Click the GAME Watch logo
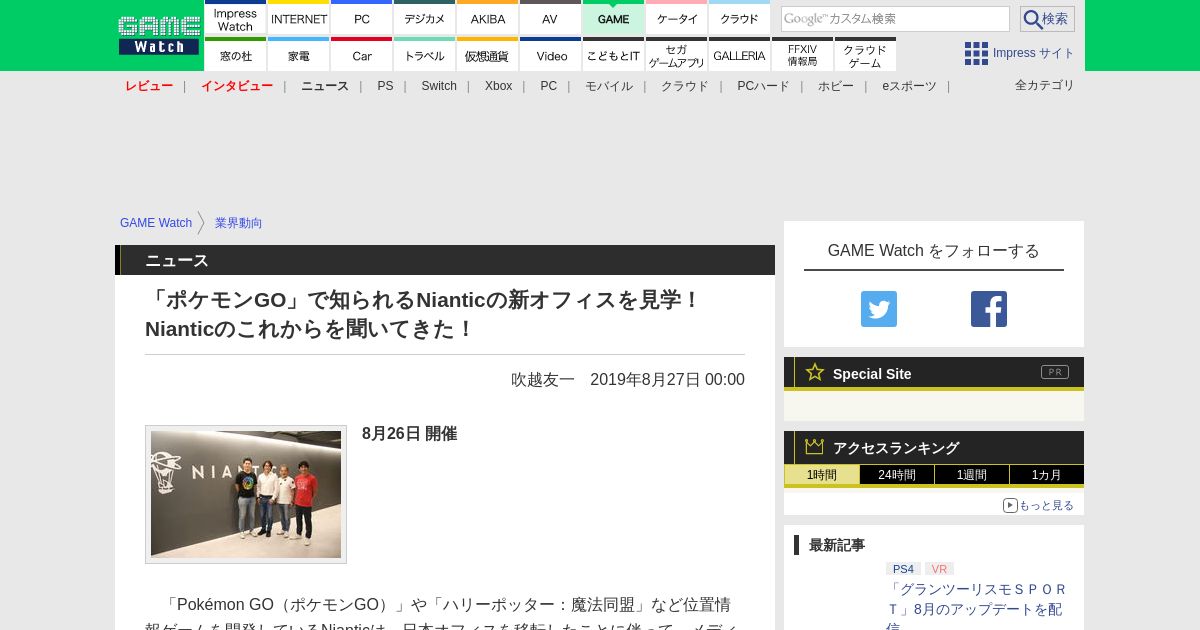1200x630 pixels. tap(159, 35)
